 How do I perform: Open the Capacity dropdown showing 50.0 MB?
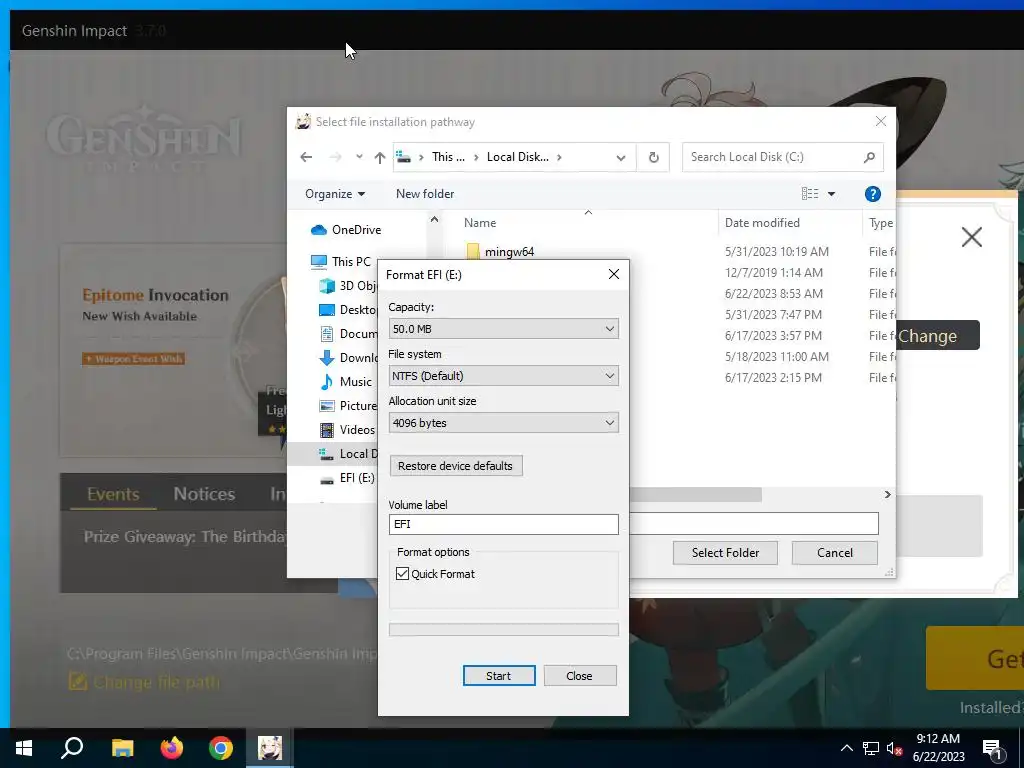coord(504,328)
